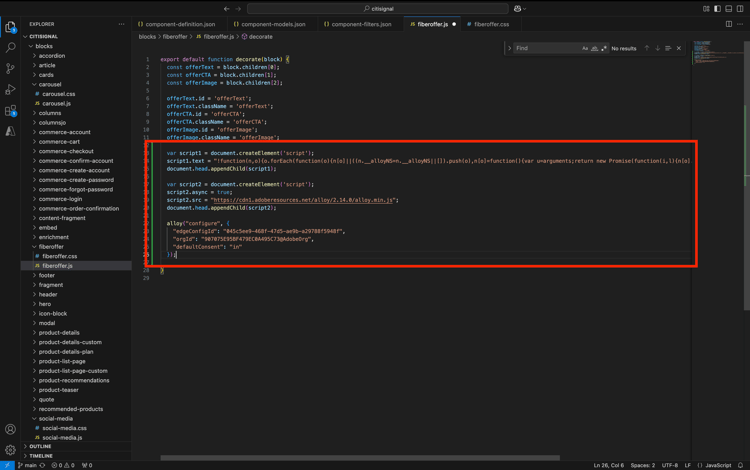750x470 pixels.
Task: Toggle Match Whole Word in Find
Action: (x=594, y=48)
